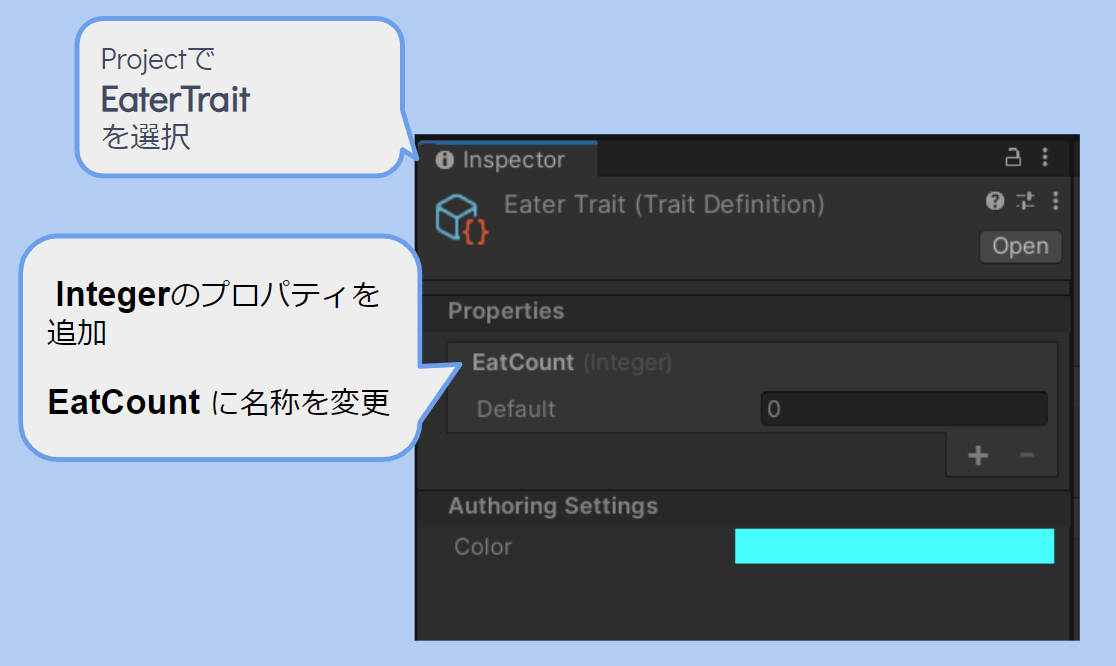Viewport: 1116px width, 666px height.
Task: Click the Trait Definition cube asset icon
Action: [462, 219]
